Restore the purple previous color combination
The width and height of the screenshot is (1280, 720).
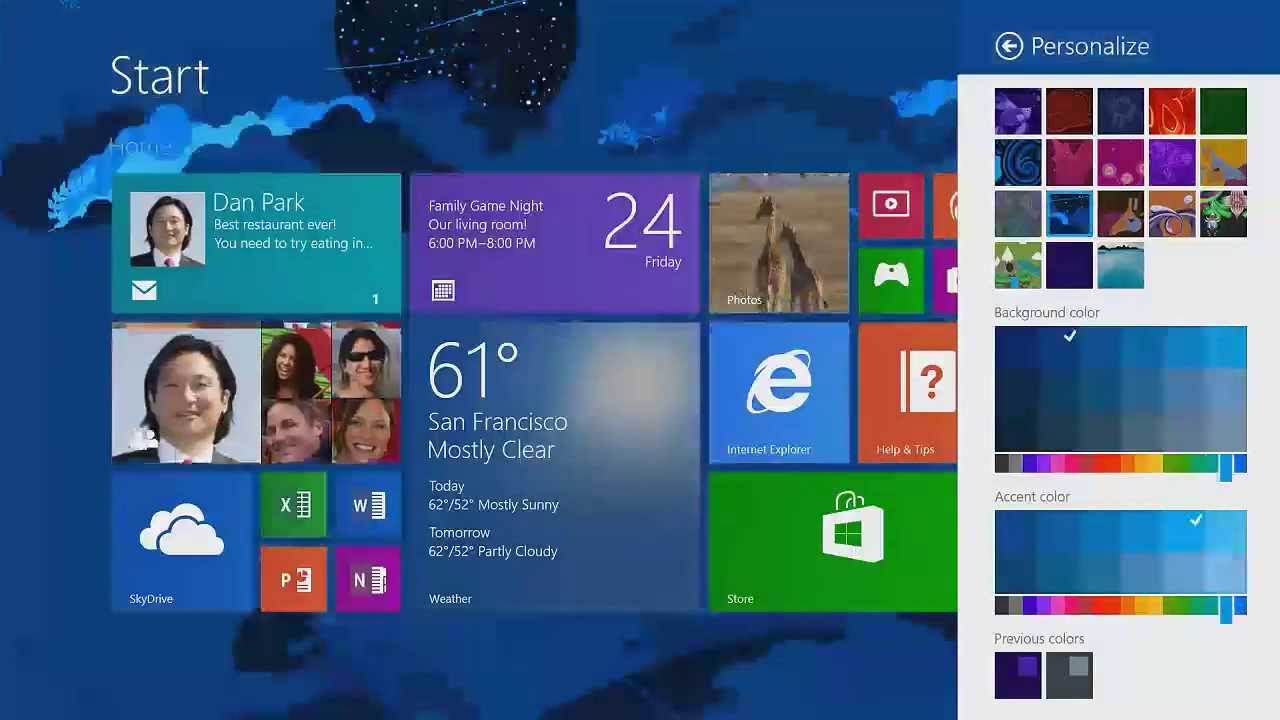(1018, 675)
